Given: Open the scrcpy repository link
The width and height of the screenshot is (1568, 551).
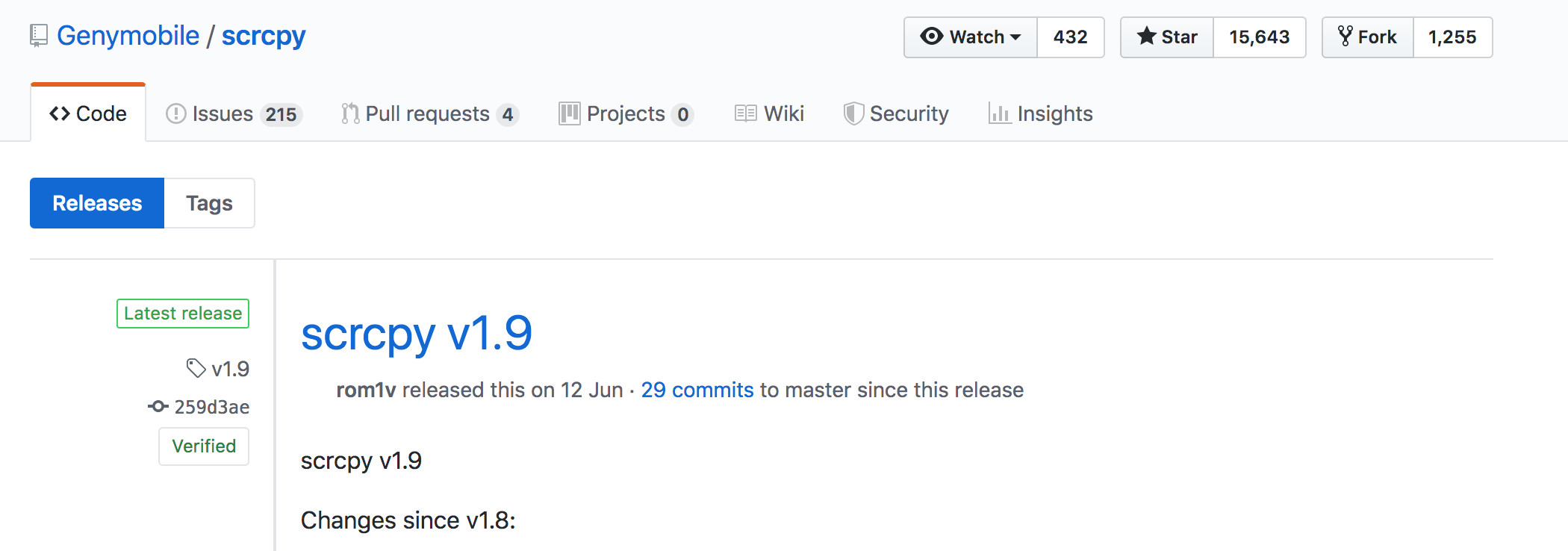Looking at the screenshot, I should [264, 36].
